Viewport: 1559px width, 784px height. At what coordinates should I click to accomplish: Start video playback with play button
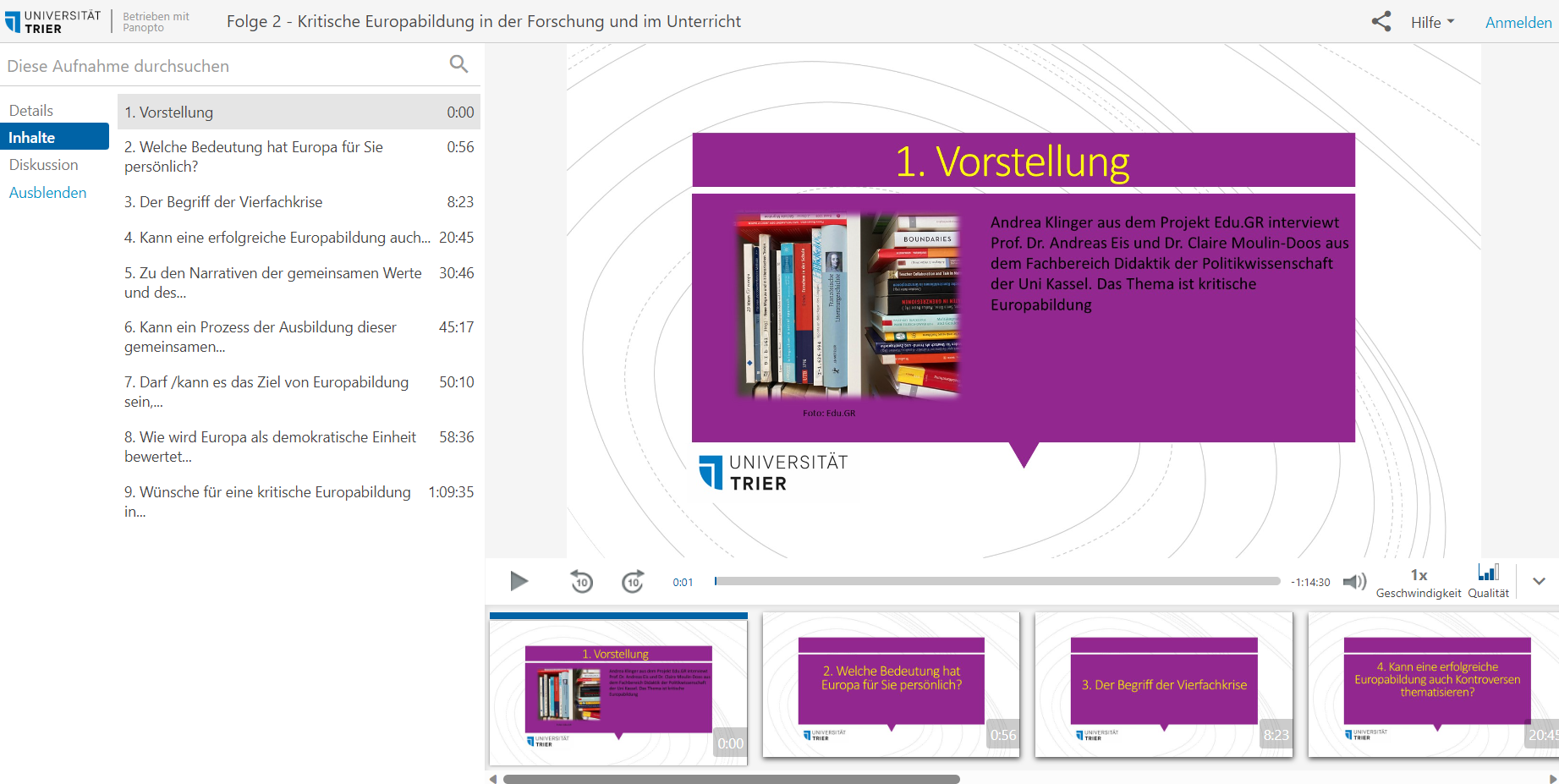coord(519,581)
